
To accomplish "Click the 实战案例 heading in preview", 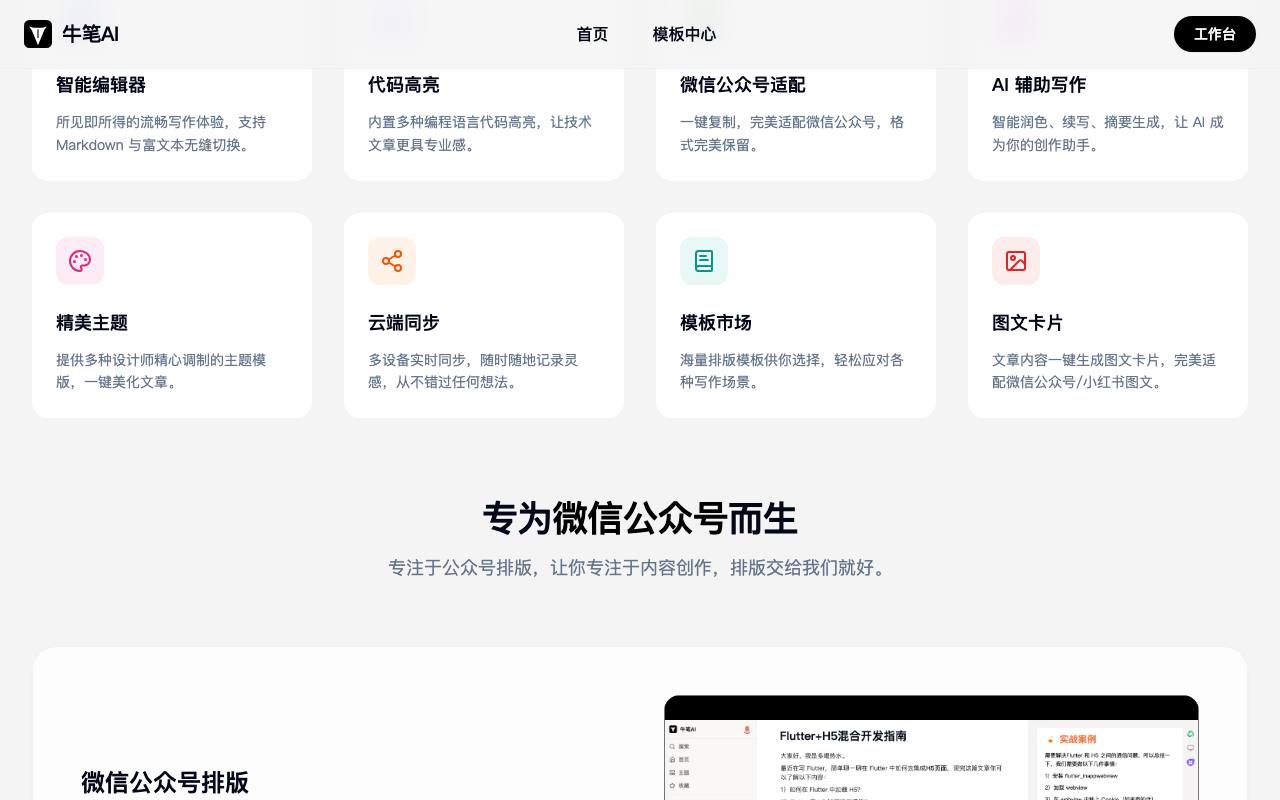I will click(x=1077, y=739).
